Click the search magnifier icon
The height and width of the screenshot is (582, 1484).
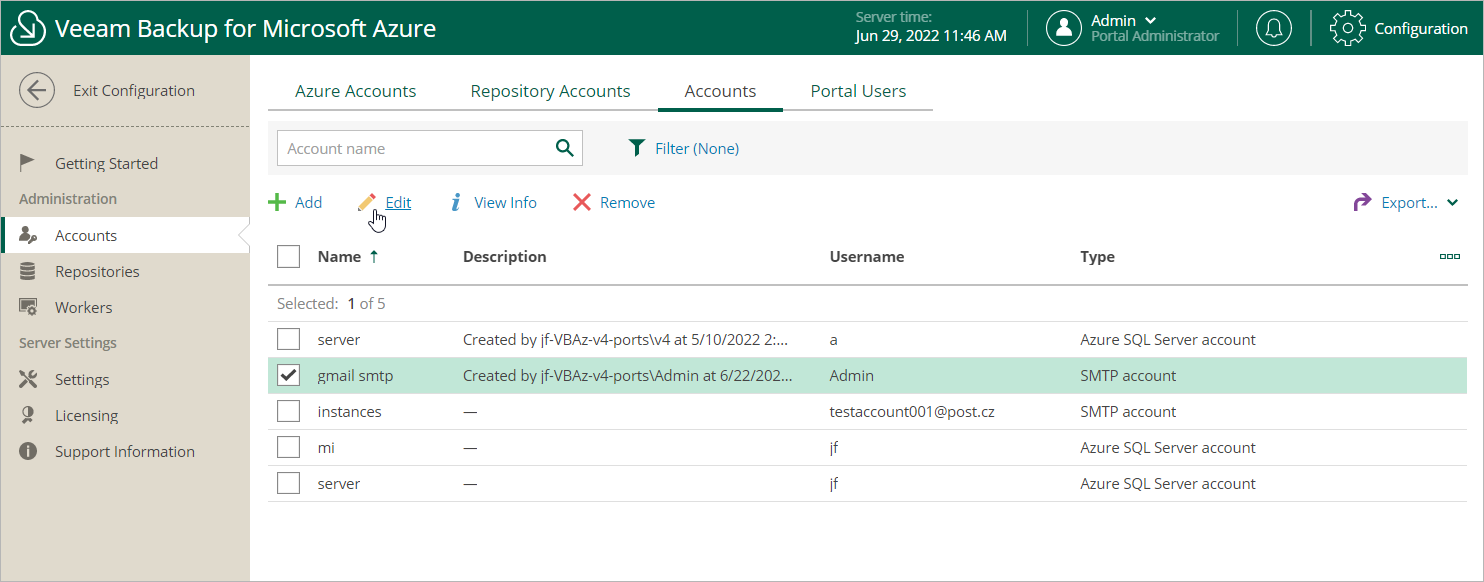pyautogui.click(x=565, y=148)
